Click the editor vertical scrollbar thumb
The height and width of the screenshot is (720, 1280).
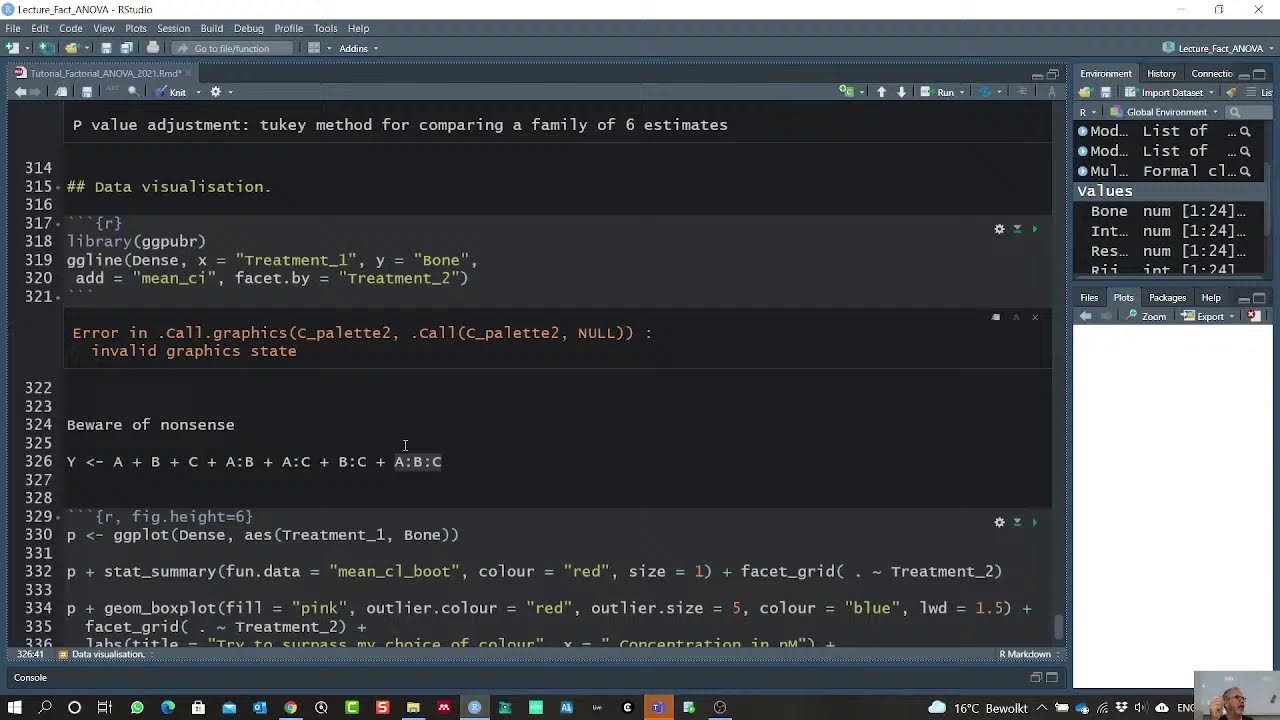pos(1059,628)
